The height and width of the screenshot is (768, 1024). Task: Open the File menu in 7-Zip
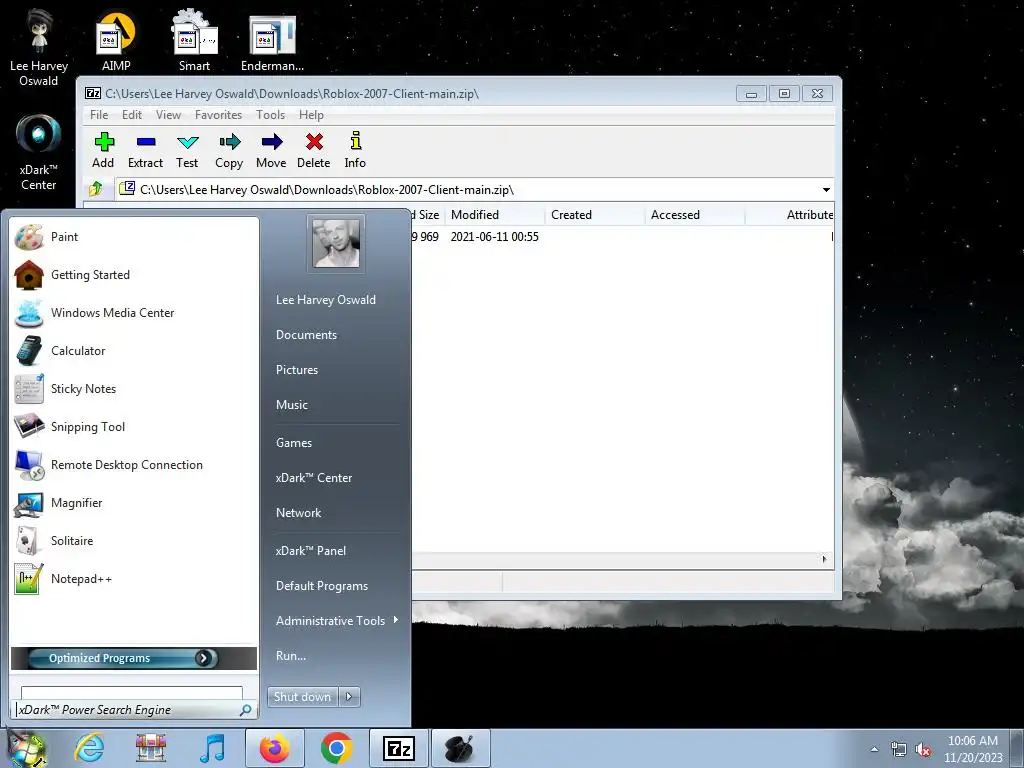coord(99,115)
